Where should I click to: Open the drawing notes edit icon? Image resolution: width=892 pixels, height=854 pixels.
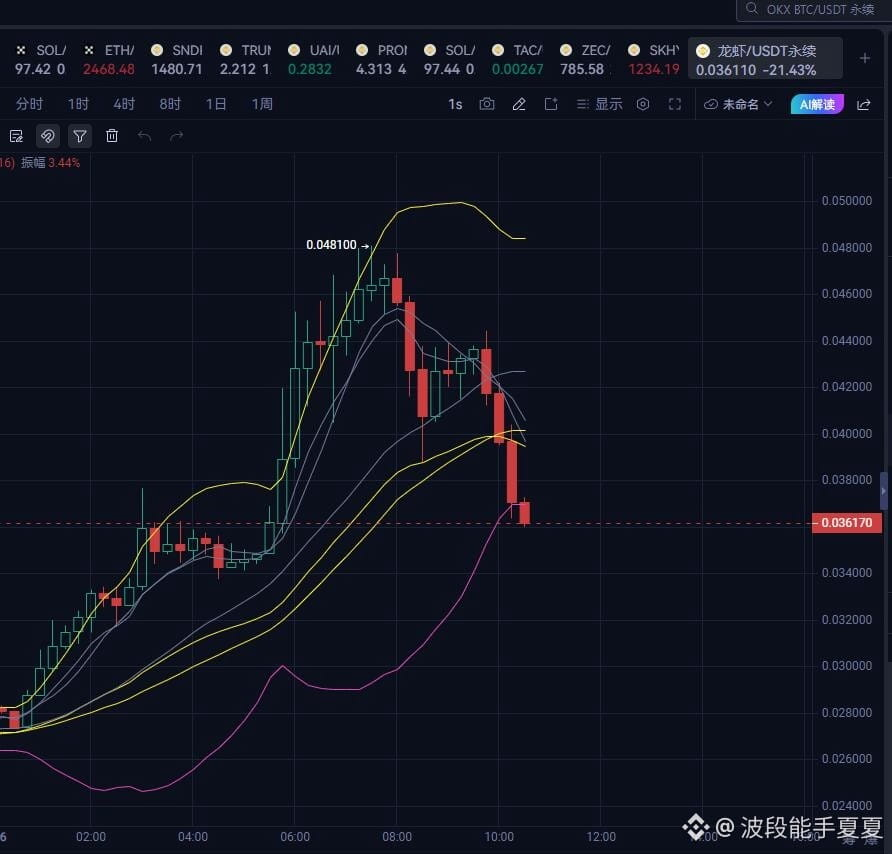[x=16, y=136]
